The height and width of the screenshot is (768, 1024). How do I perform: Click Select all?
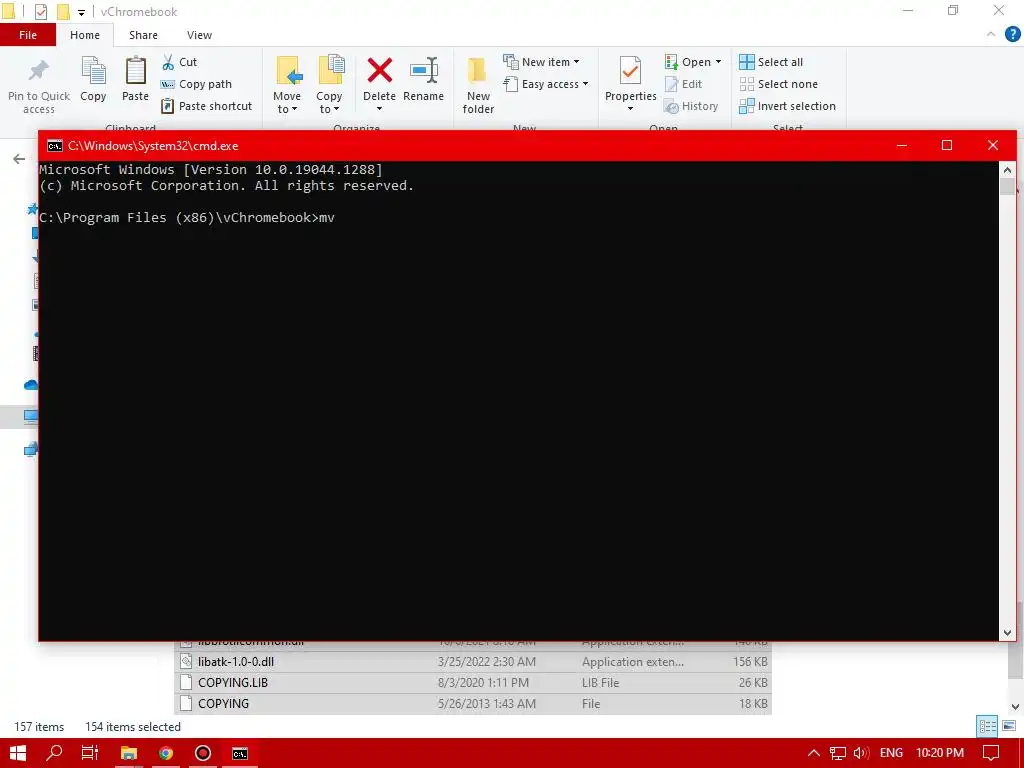tap(771, 62)
